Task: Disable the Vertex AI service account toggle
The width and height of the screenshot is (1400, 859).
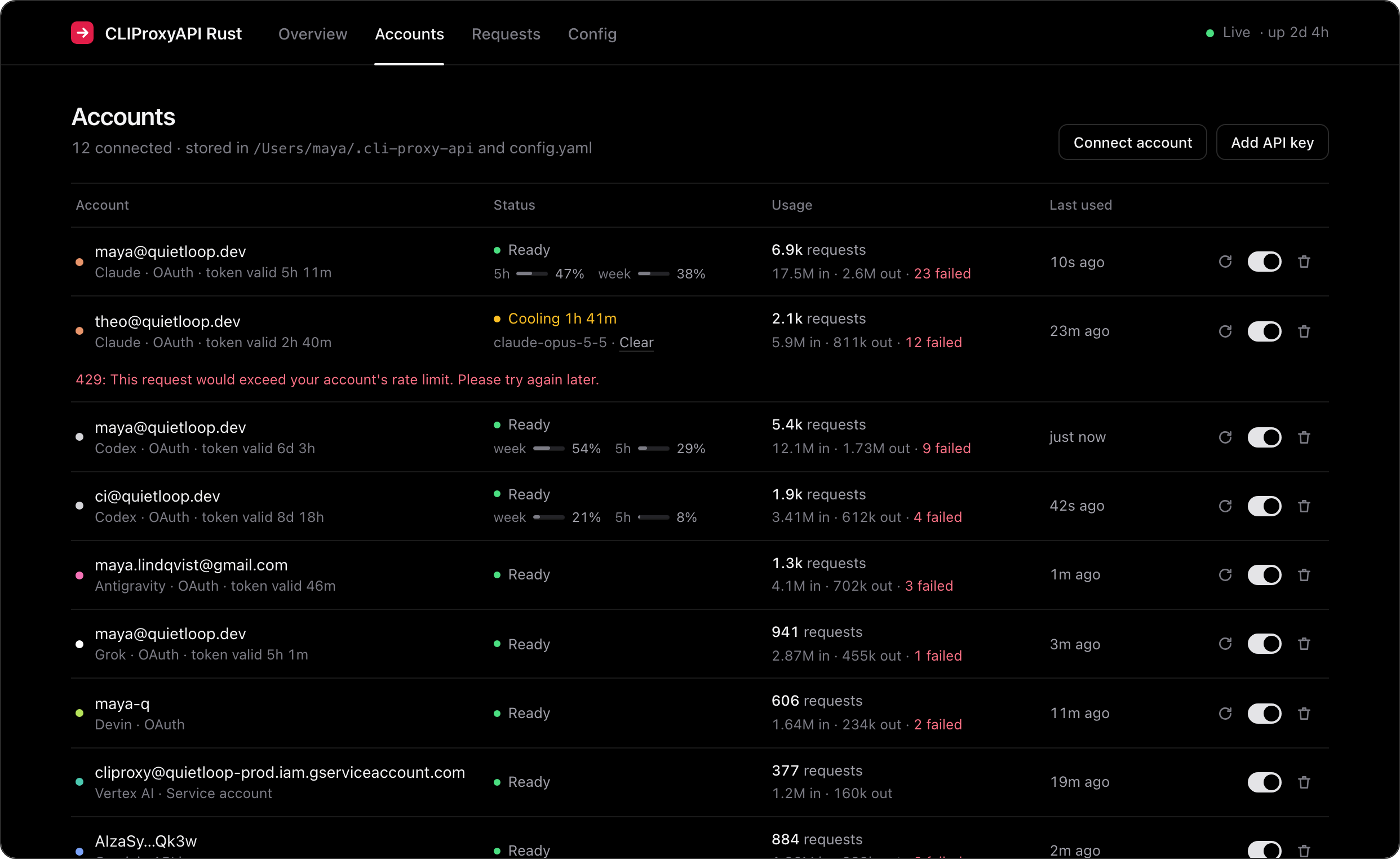Action: click(1264, 782)
